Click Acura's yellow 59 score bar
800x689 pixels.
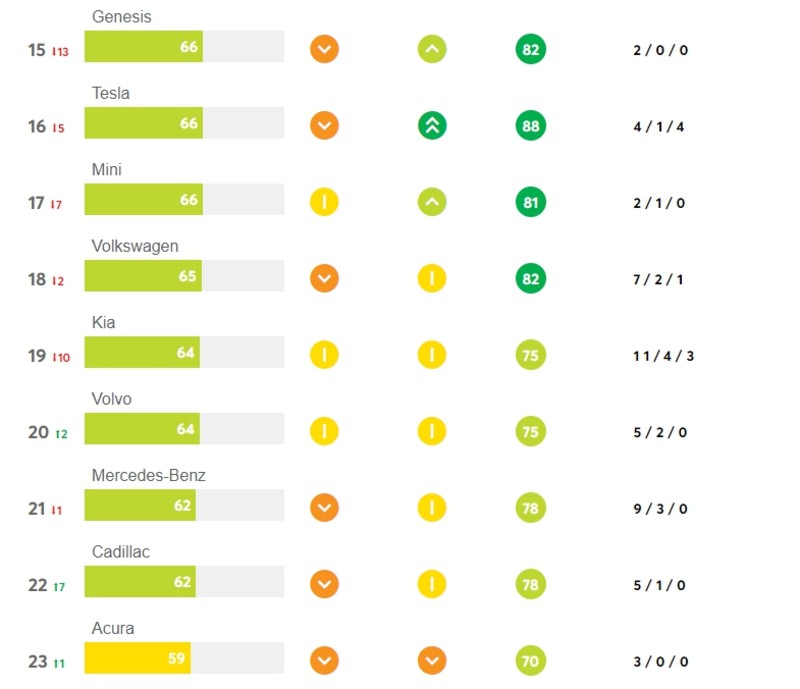137,658
